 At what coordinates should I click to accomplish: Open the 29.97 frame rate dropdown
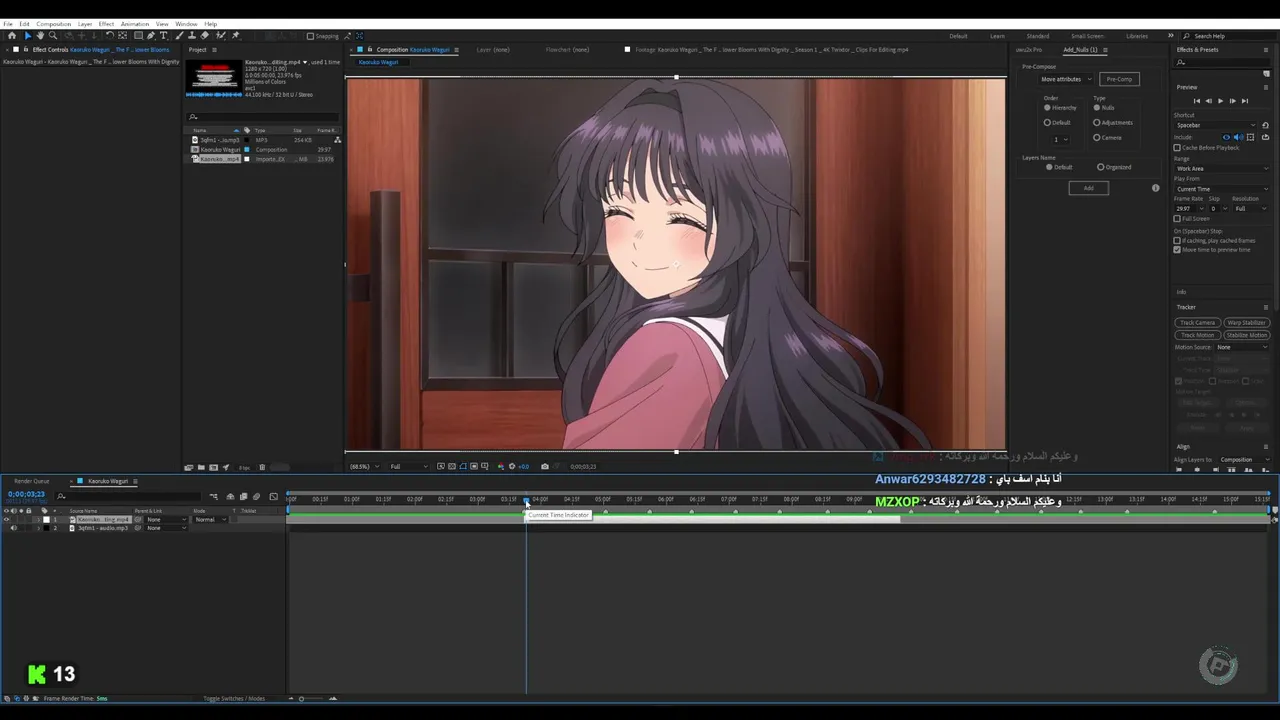click(x=1189, y=208)
